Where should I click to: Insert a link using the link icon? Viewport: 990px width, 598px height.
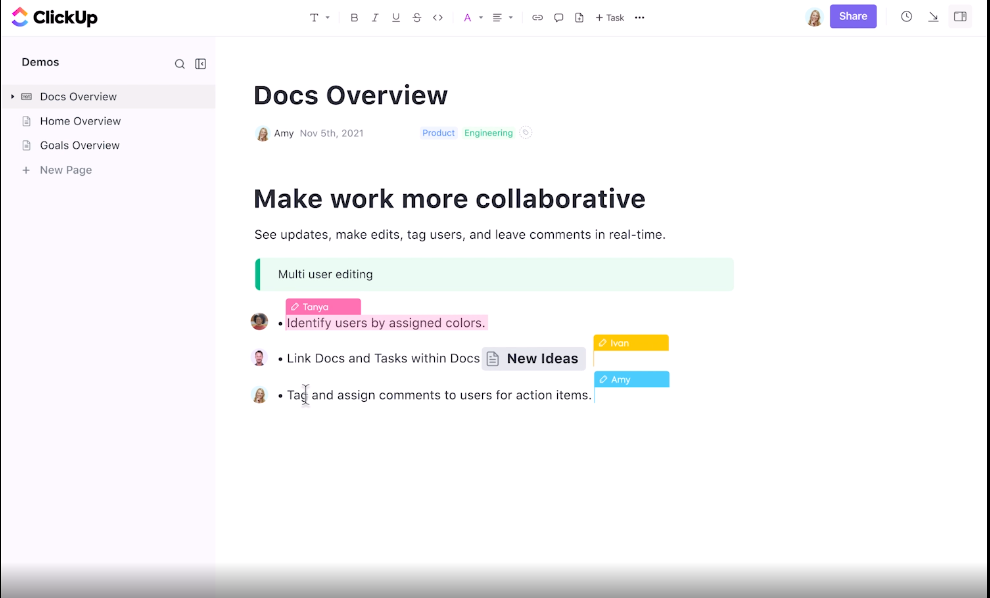[x=537, y=18]
